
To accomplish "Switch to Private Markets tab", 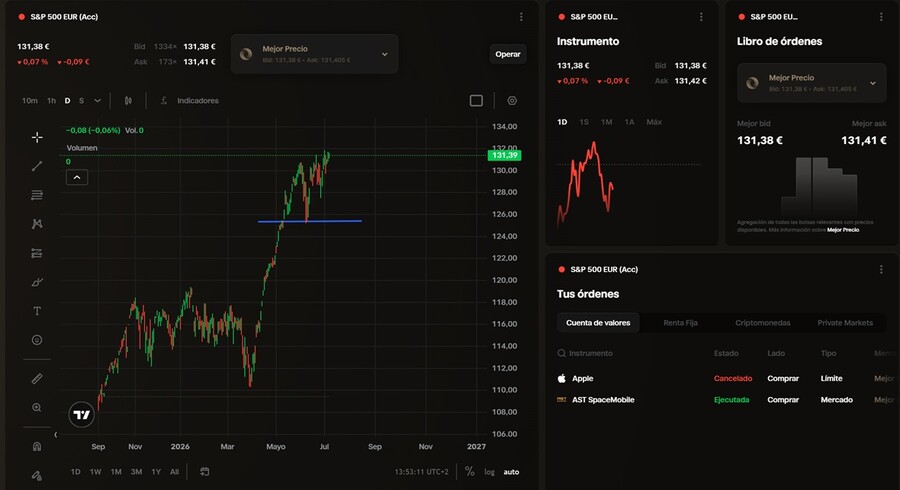I will (845, 322).
